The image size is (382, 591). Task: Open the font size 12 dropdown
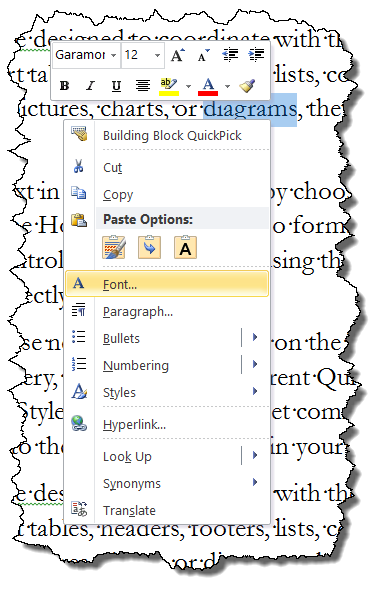[157, 55]
